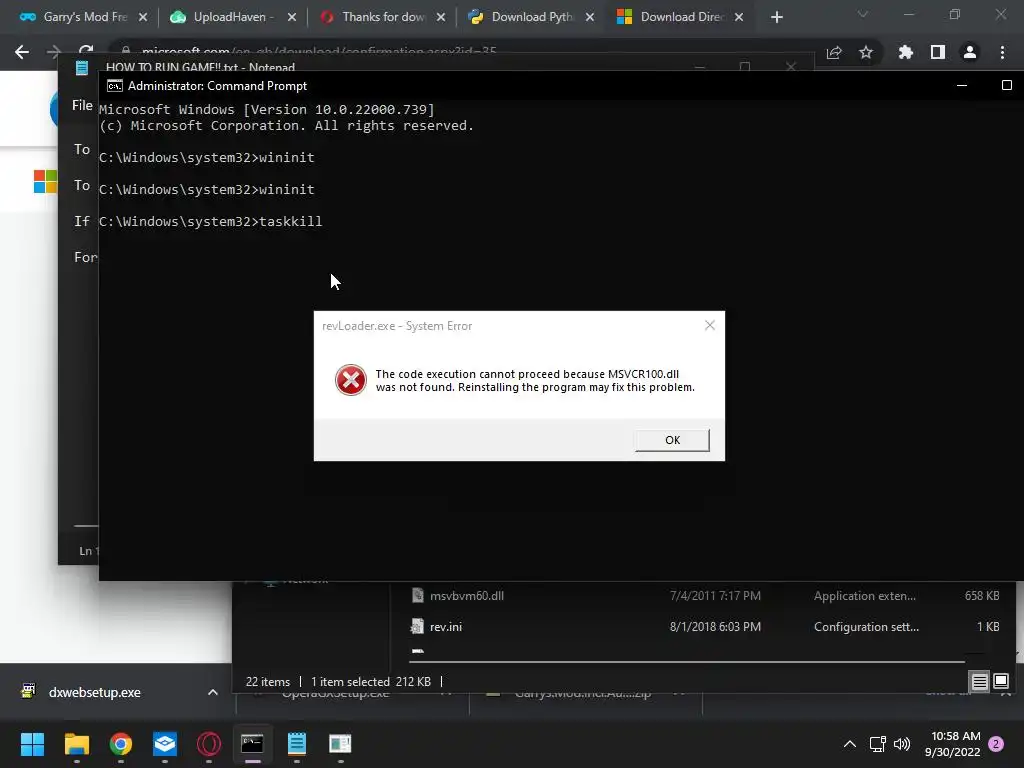
Task: Click OK in the revLoader.exe error dialog
Action: tap(672, 440)
